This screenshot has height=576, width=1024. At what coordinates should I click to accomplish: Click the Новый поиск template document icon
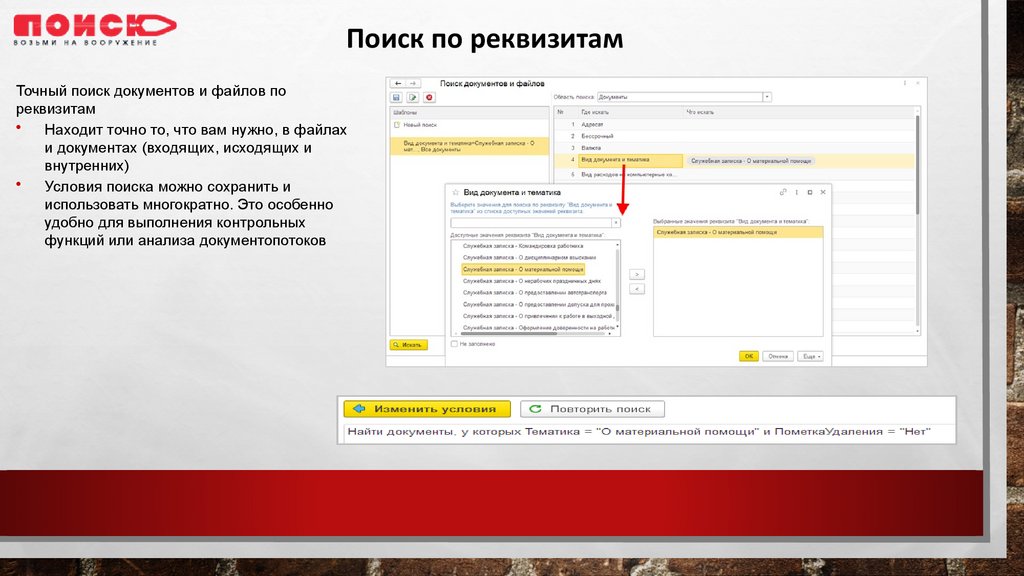click(396, 125)
